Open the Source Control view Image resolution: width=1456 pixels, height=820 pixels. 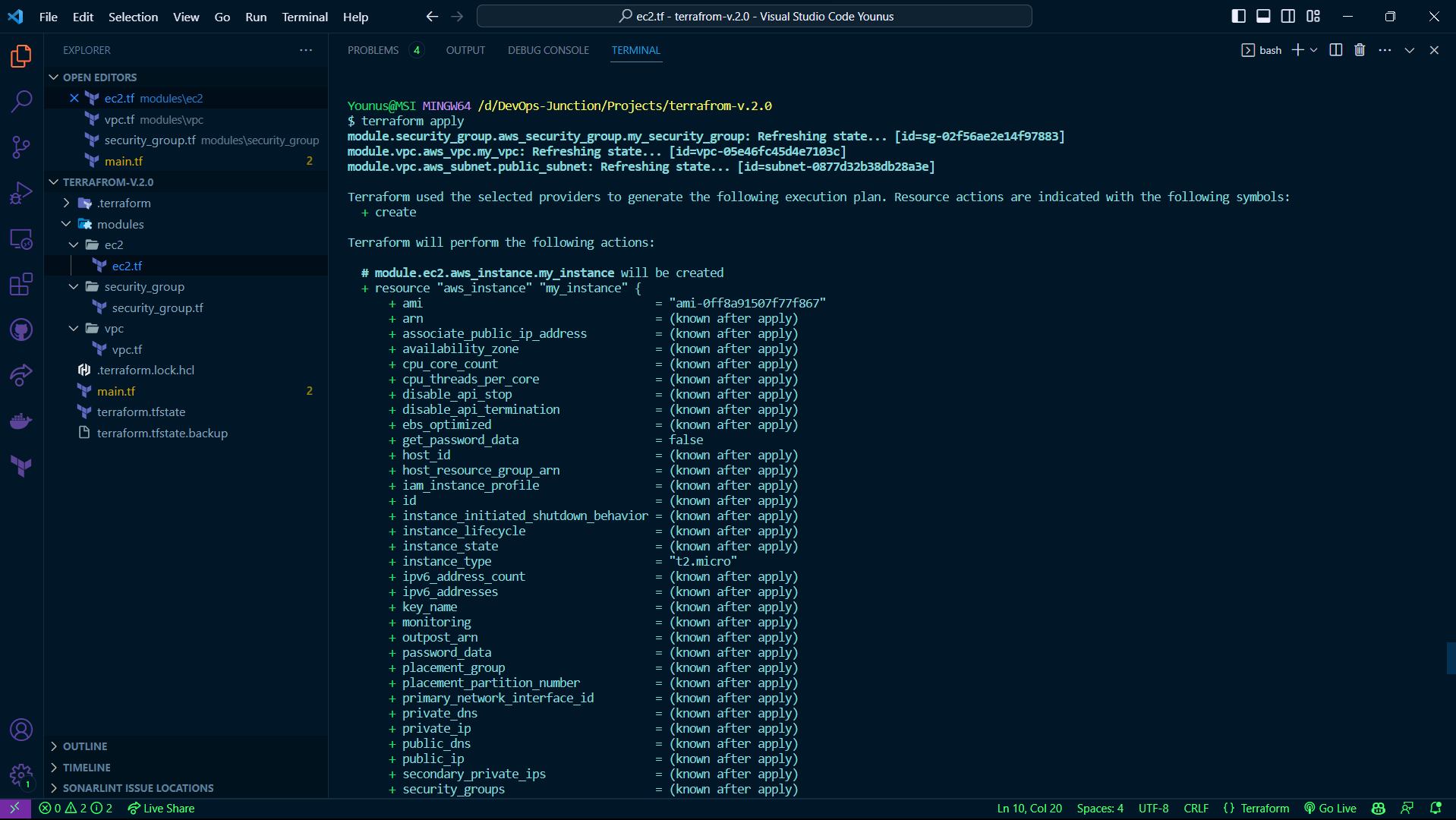[x=20, y=147]
